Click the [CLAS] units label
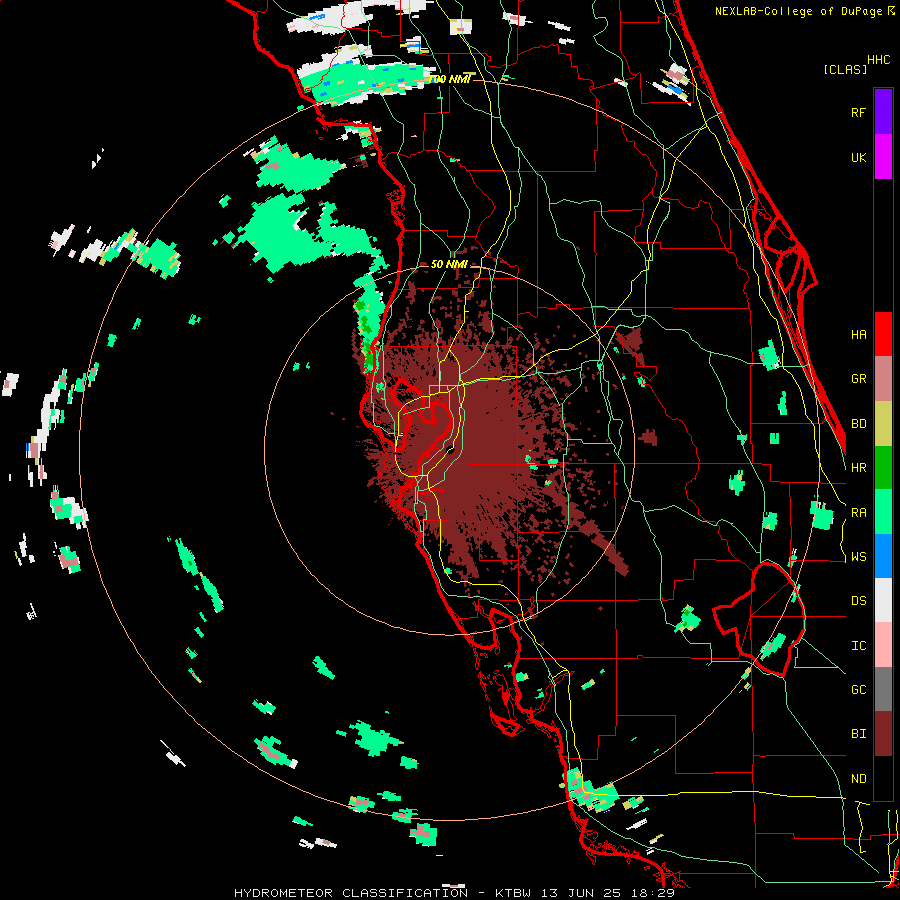900x900 pixels. click(845, 69)
